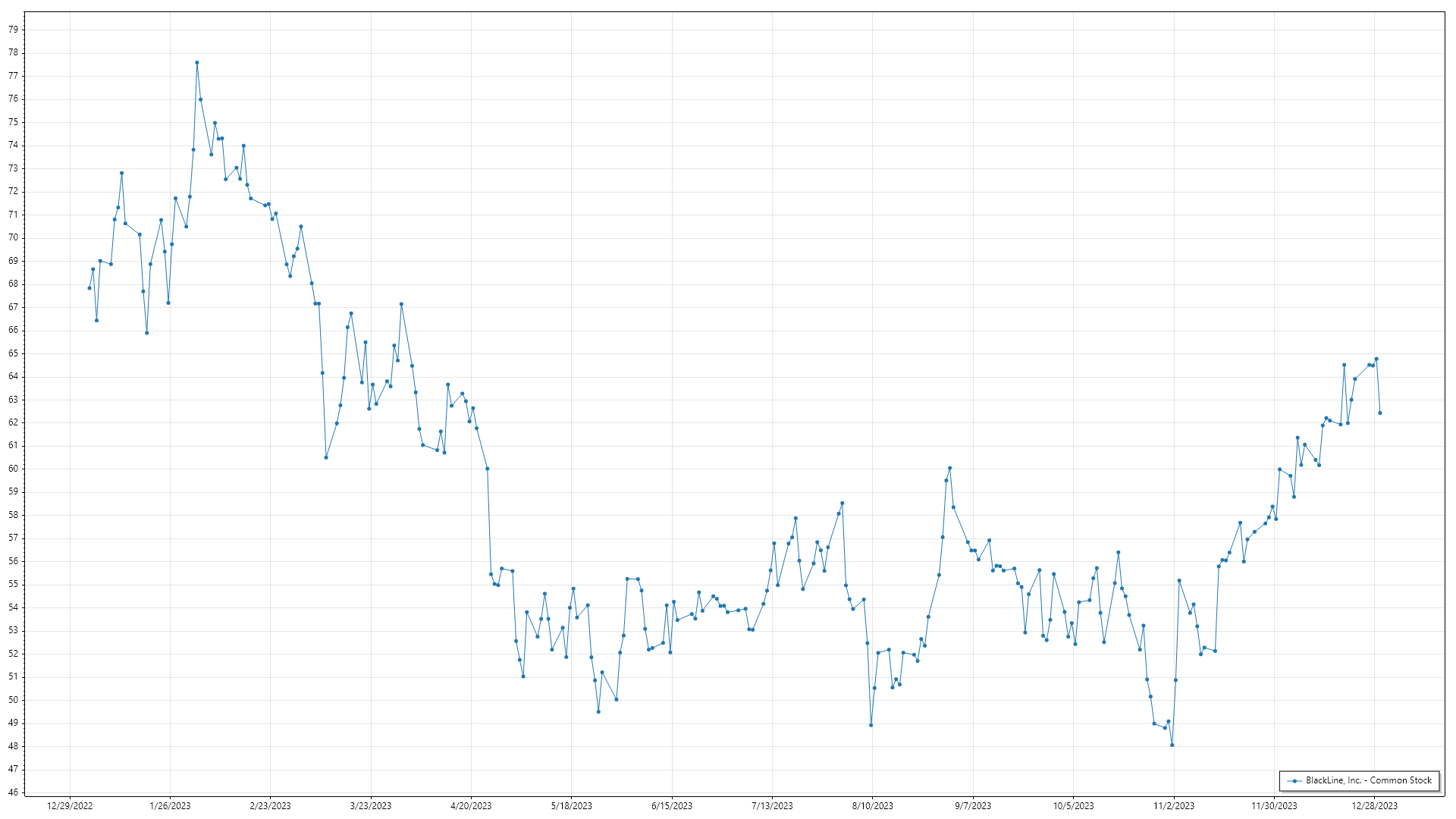
Task: Click the 11/2/2023 x-axis date label
Action: coord(1173,806)
